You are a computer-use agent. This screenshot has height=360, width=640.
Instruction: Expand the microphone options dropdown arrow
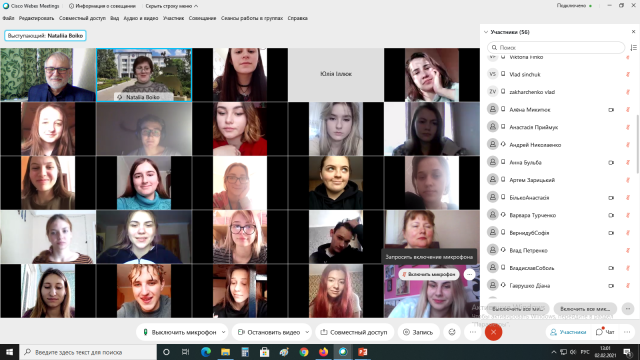[x=223, y=332]
